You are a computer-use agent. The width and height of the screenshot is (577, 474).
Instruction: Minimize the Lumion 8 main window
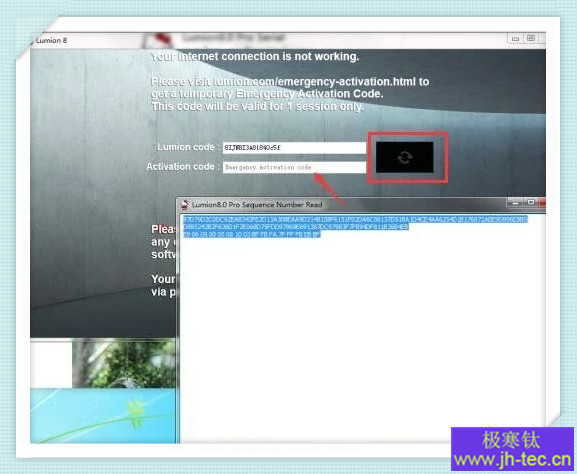tap(515, 38)
